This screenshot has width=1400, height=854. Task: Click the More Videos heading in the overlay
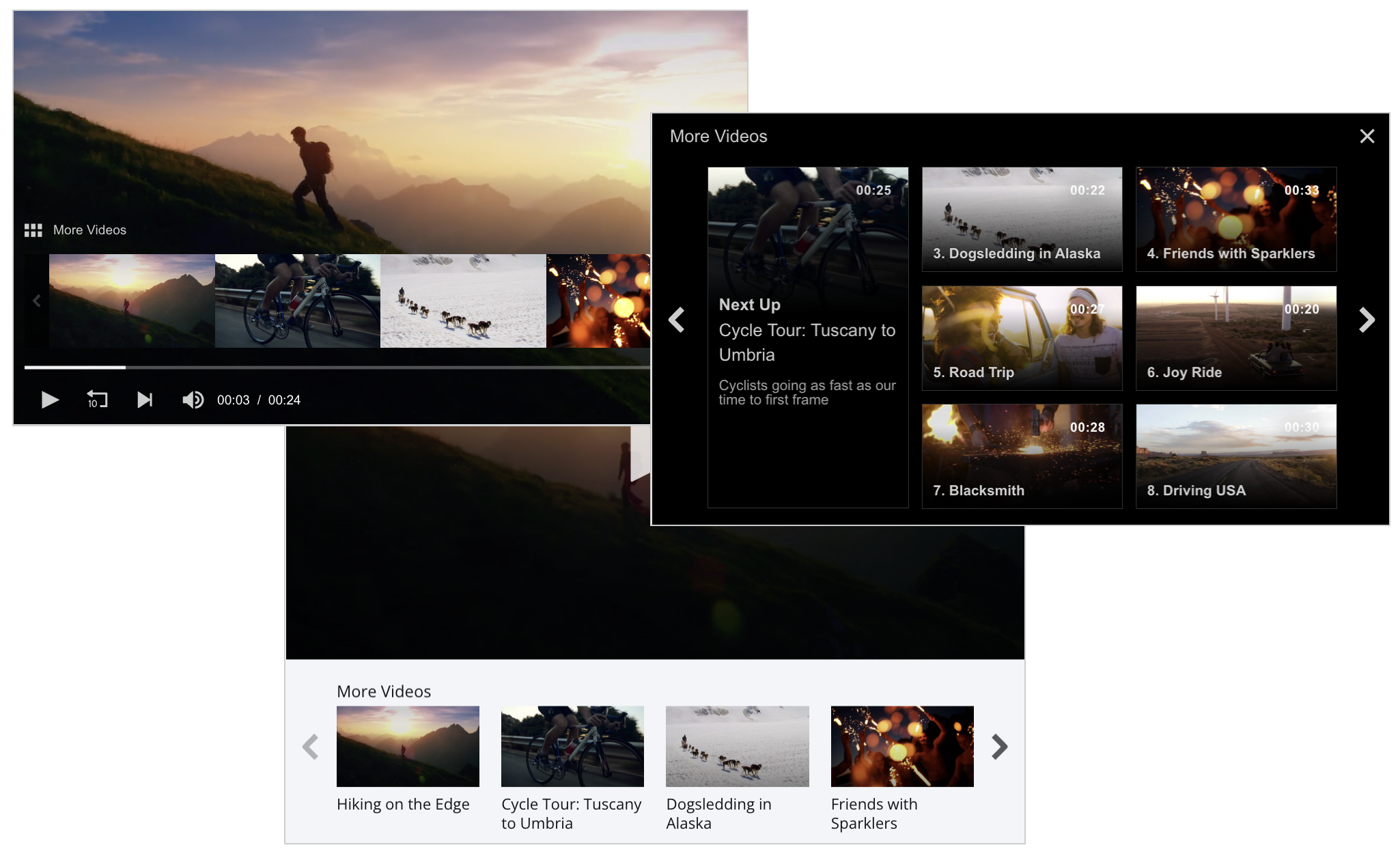coord(718,136)
